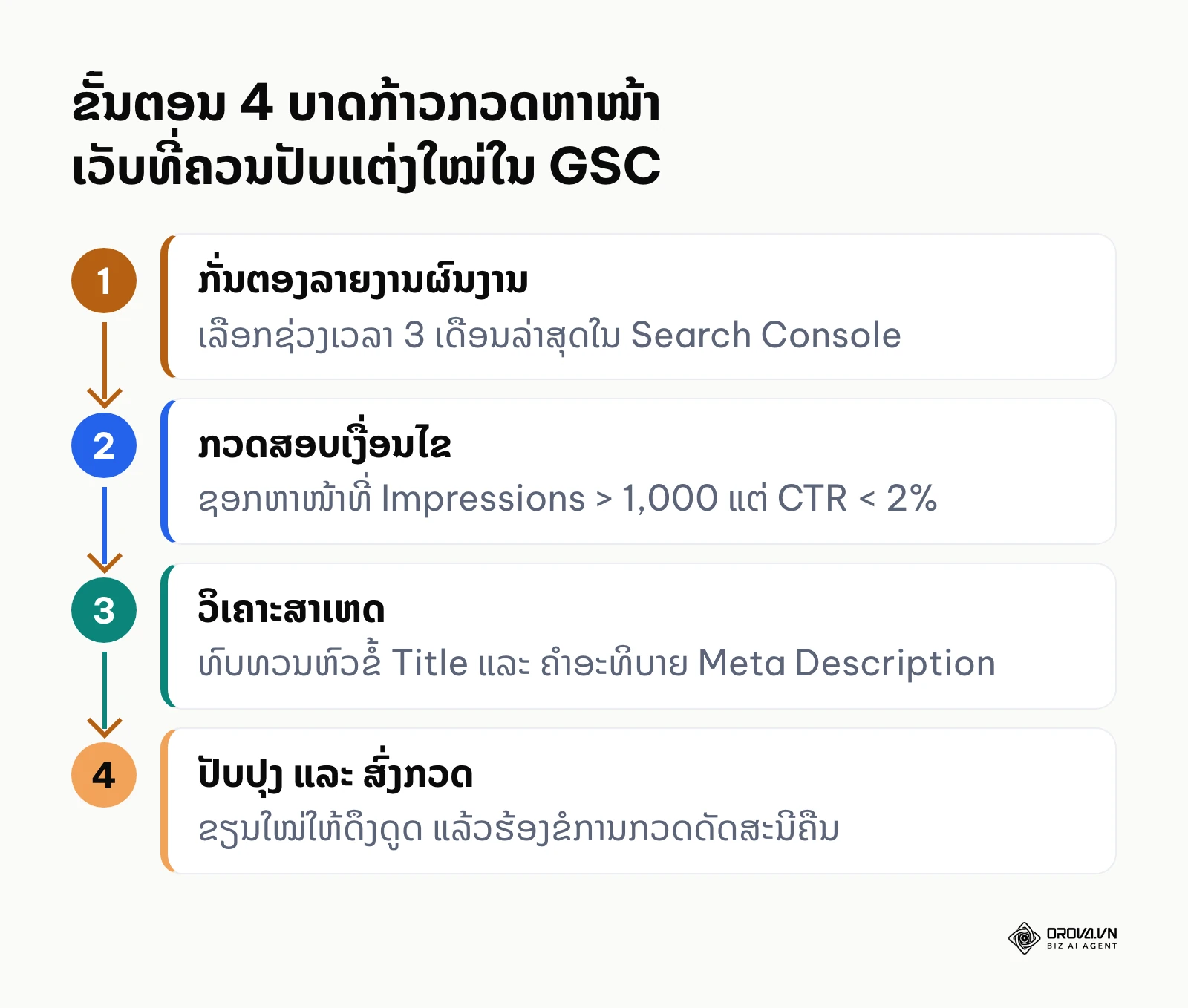Click the teal arrow below step 3
Viewport: 1188px width, 1008px height.
(x=104, y=694)
